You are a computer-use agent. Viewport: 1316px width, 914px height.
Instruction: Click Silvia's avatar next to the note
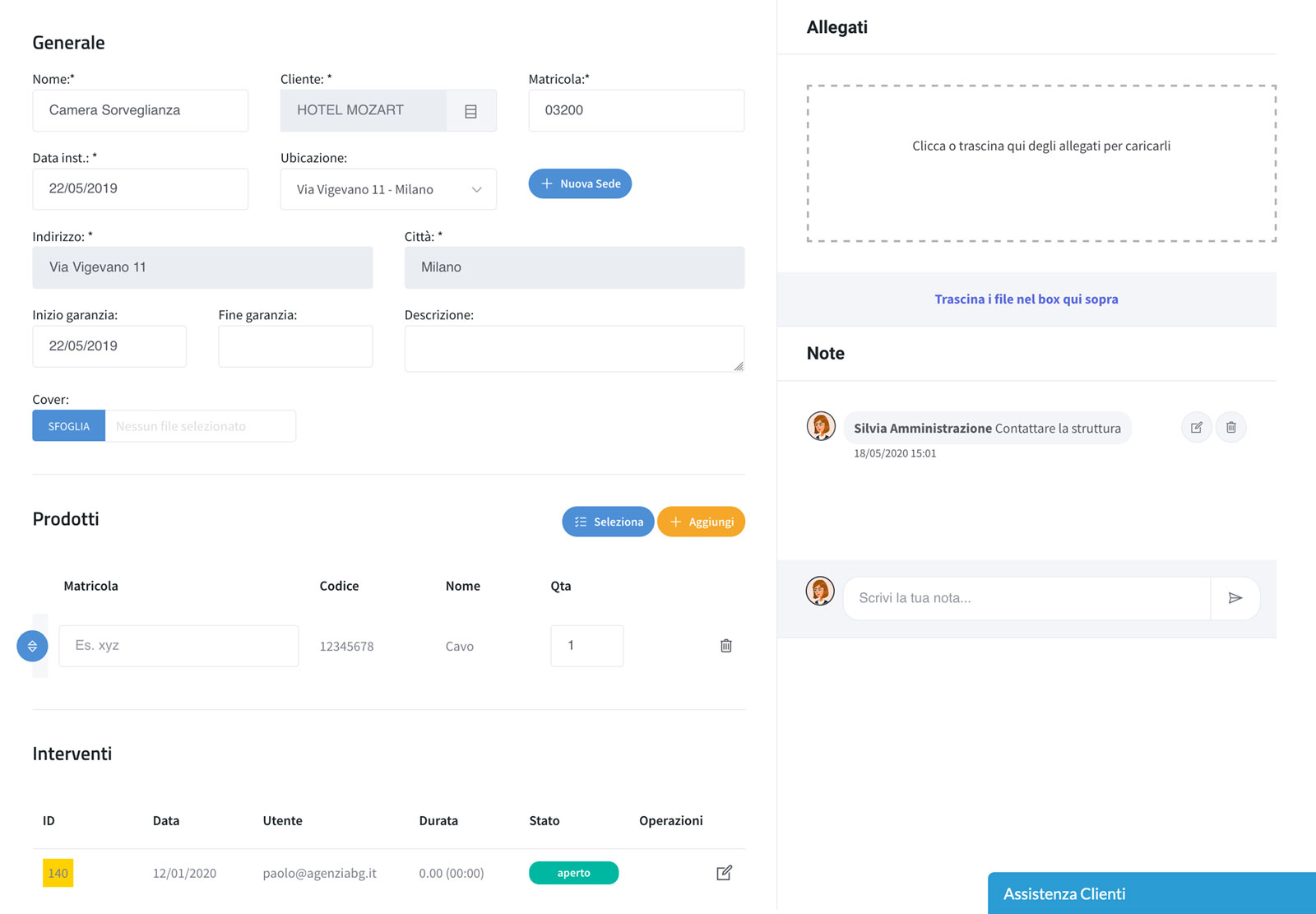[821, 427]
